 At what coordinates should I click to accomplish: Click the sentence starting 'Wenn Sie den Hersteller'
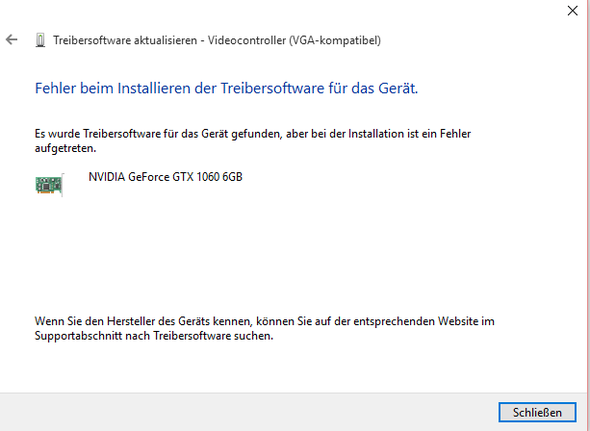[265, 328]
